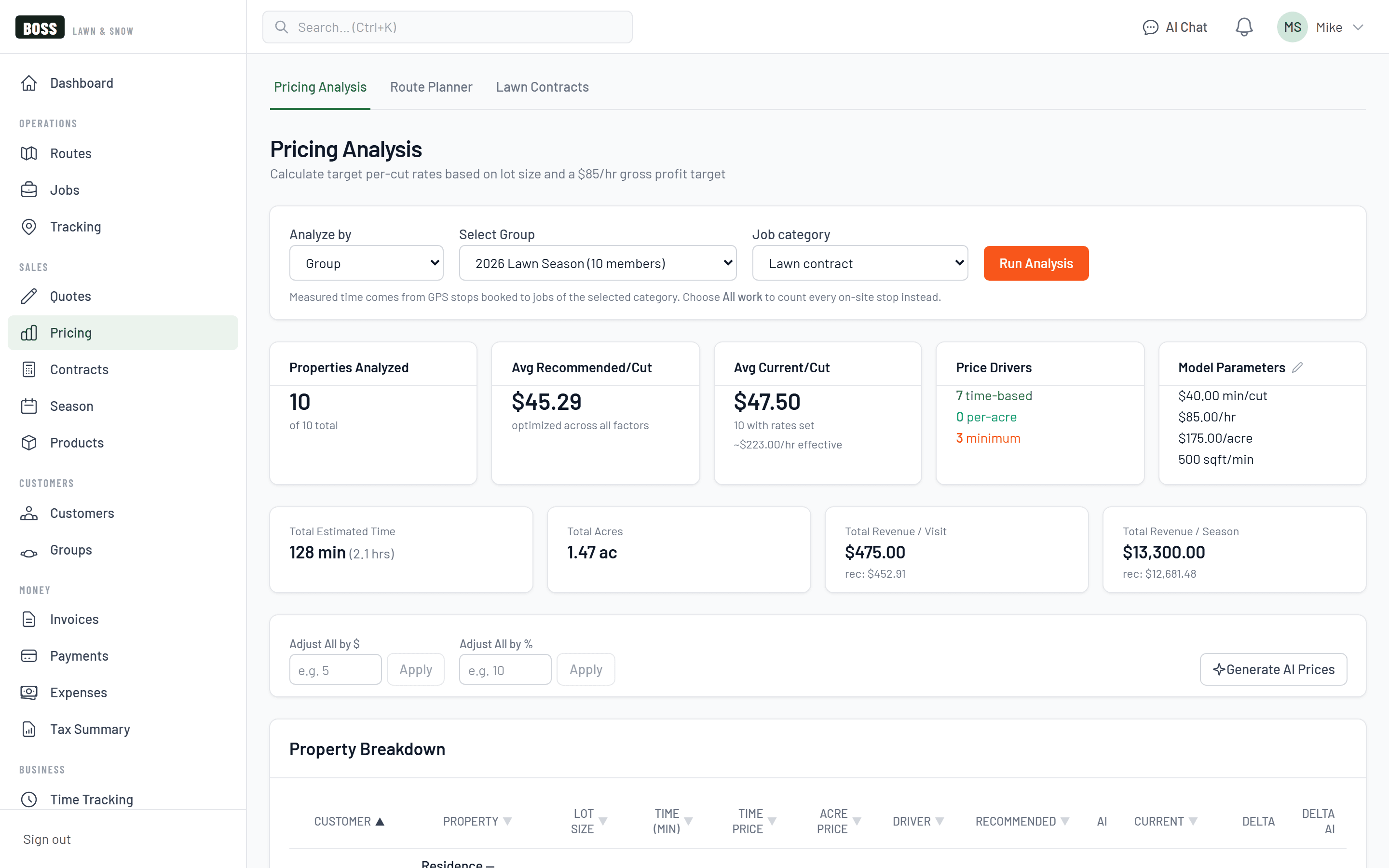Image resolution: width=1389 pixels, height=868 pixels.
Task: Click the Contracts calculator icon
Action: 29,370
